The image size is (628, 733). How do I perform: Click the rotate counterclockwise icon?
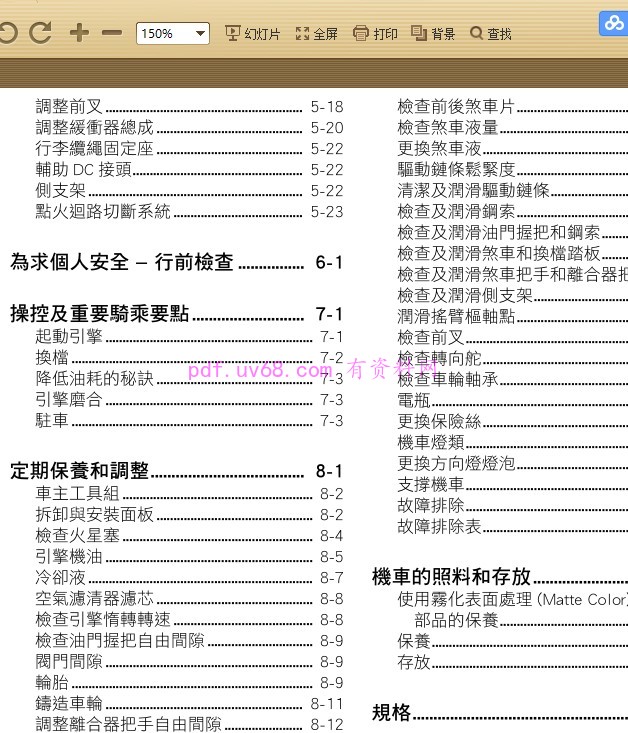point(8,33)
